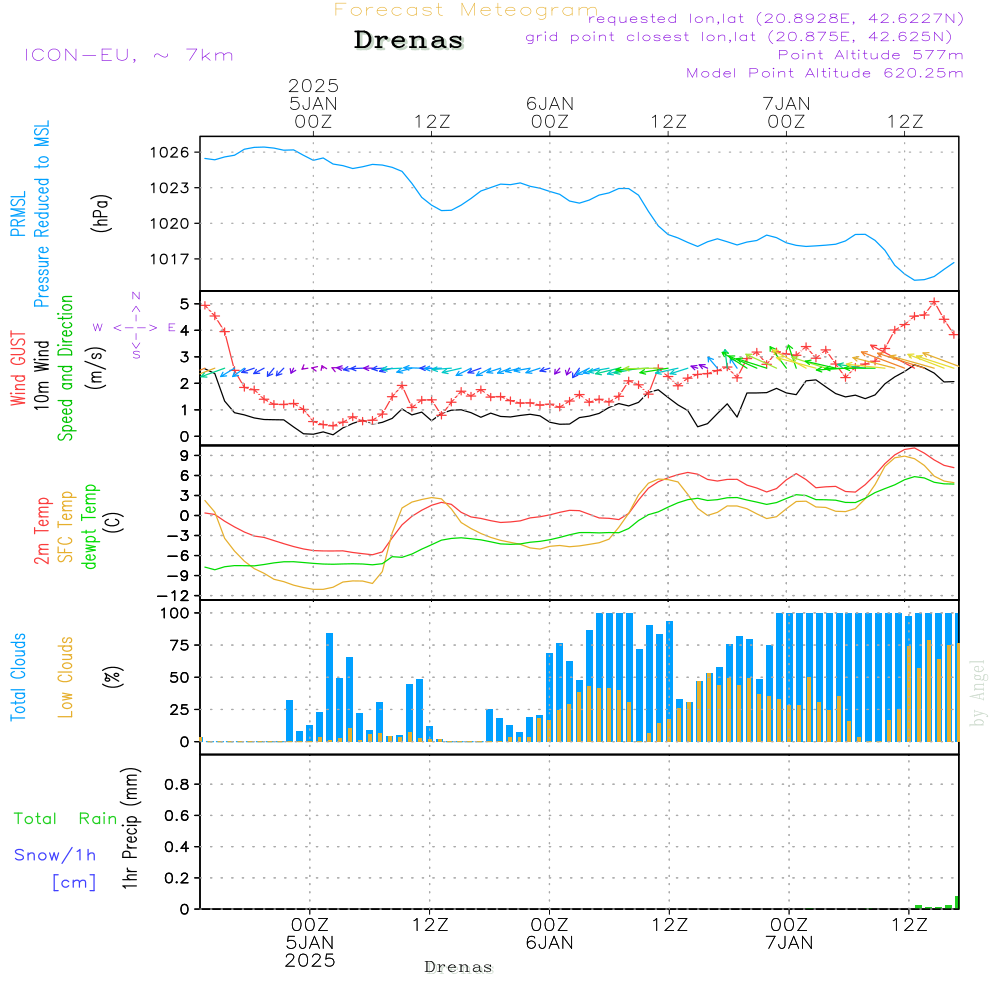Click the Snow/1h [cm] legend text

tap(55, 868)
